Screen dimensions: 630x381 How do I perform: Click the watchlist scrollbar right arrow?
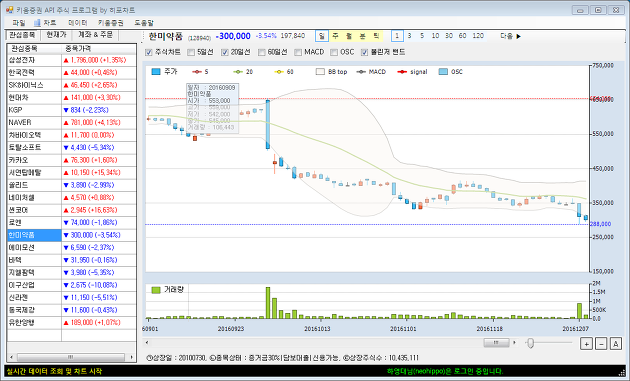[x=131, y=357]
